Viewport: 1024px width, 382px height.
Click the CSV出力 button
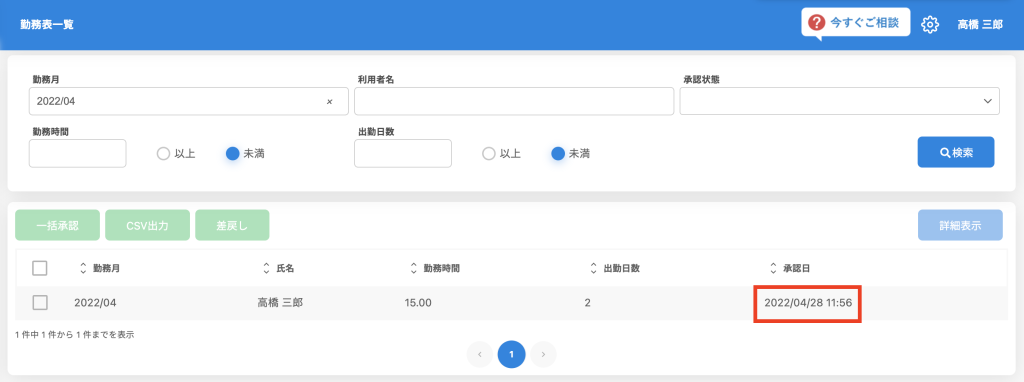click(x=148, y=225)
